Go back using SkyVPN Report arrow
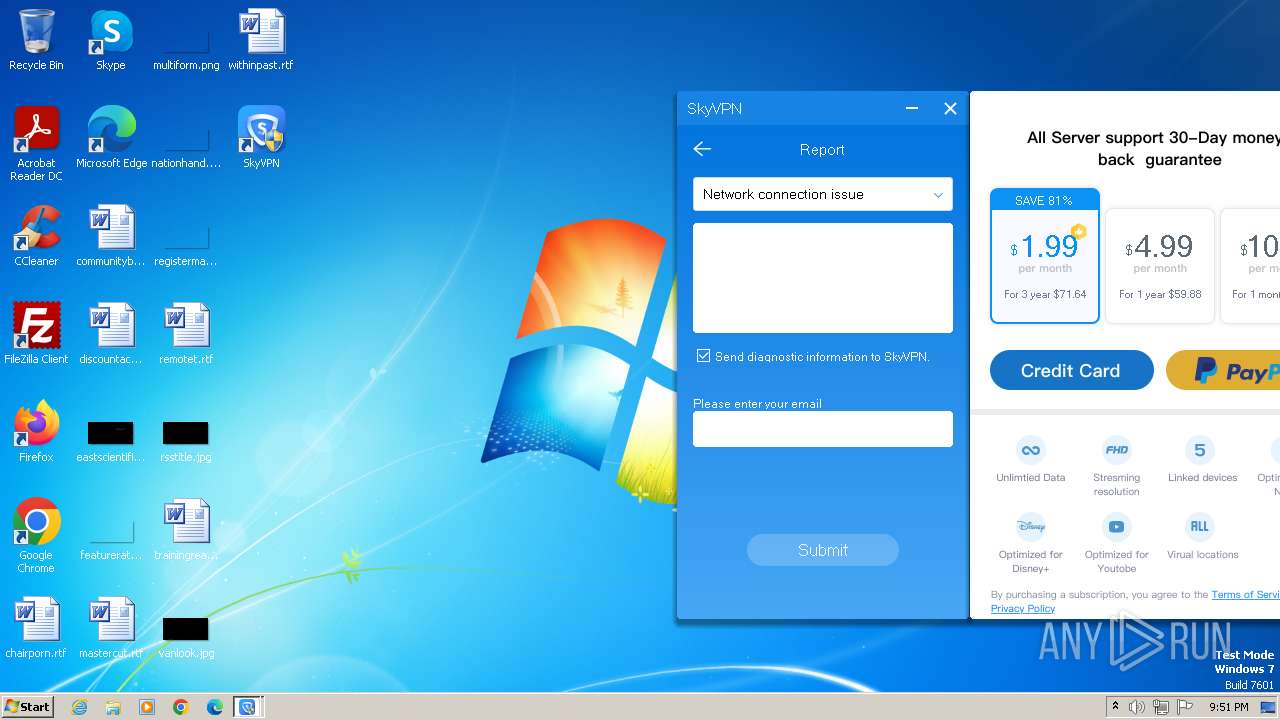1280x720 pixels. (x=702, y=149)
